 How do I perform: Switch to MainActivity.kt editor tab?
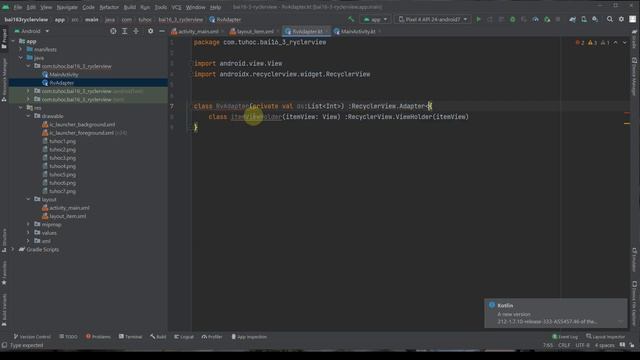357,31
